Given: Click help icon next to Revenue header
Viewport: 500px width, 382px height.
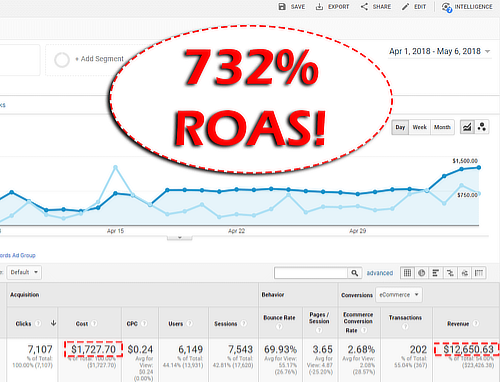Looking at the screenshot, I should point(476,323).
